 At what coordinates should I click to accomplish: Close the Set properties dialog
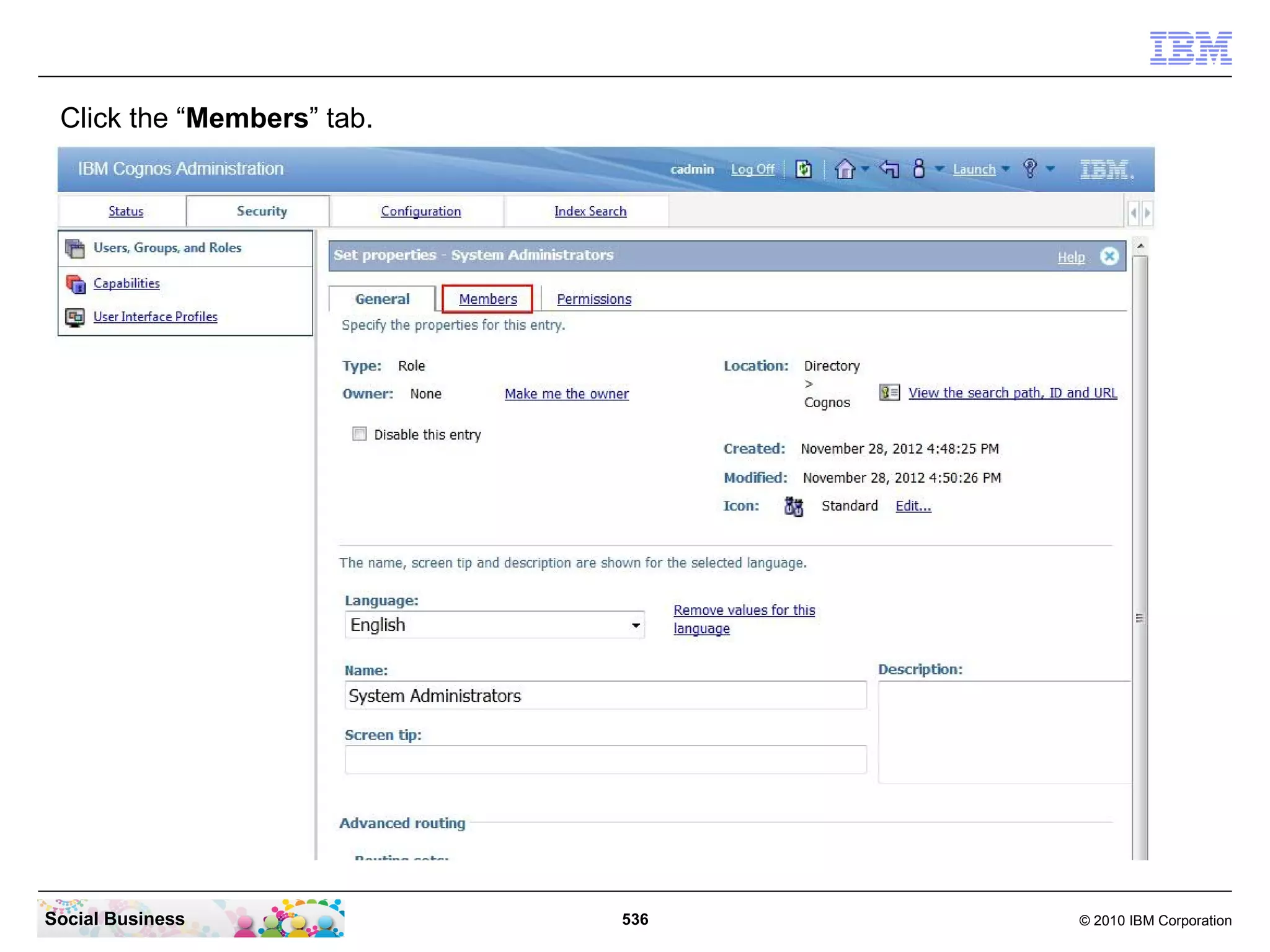coord(1109,256)
